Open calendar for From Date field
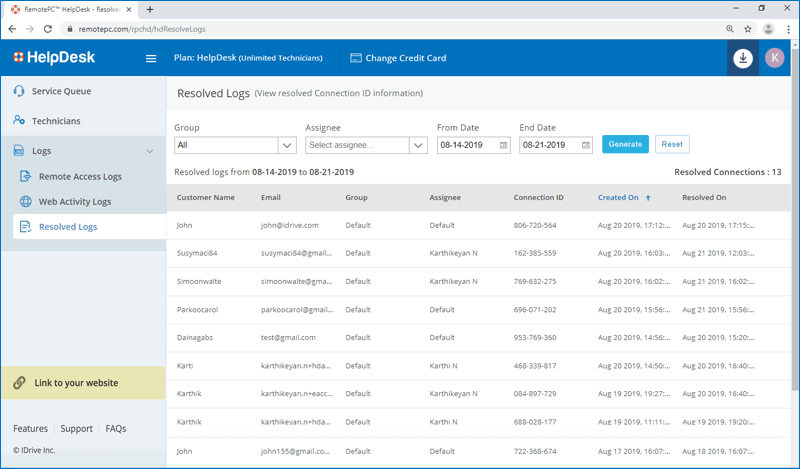800x469 pixels. 503,145
